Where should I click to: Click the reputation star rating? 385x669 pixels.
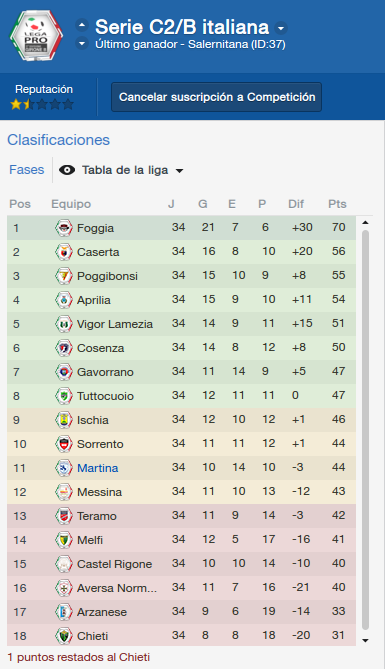point(42,104)
